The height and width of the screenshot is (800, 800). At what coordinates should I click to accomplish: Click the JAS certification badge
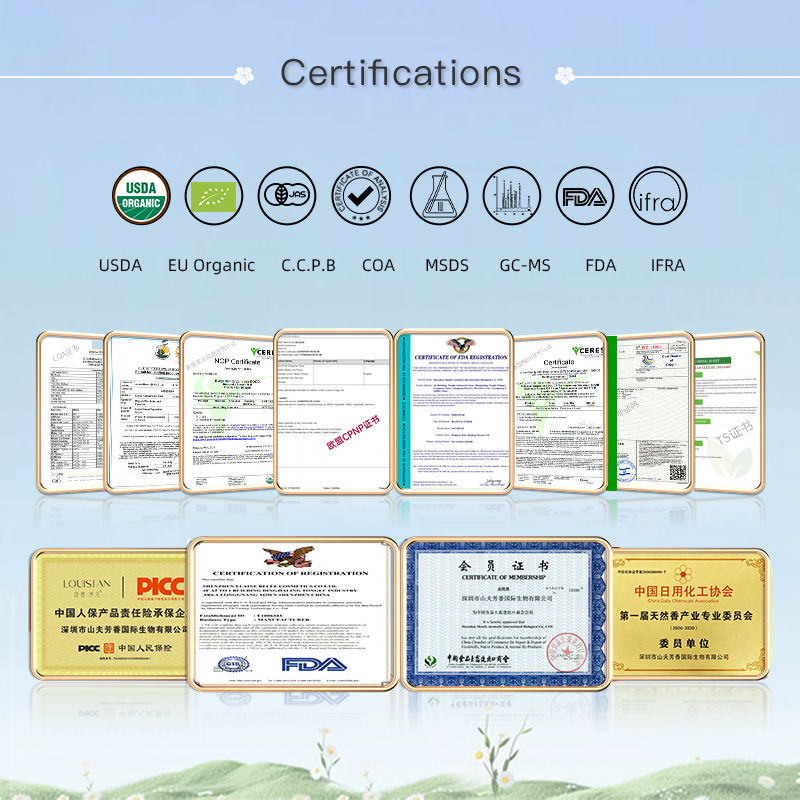287,196
